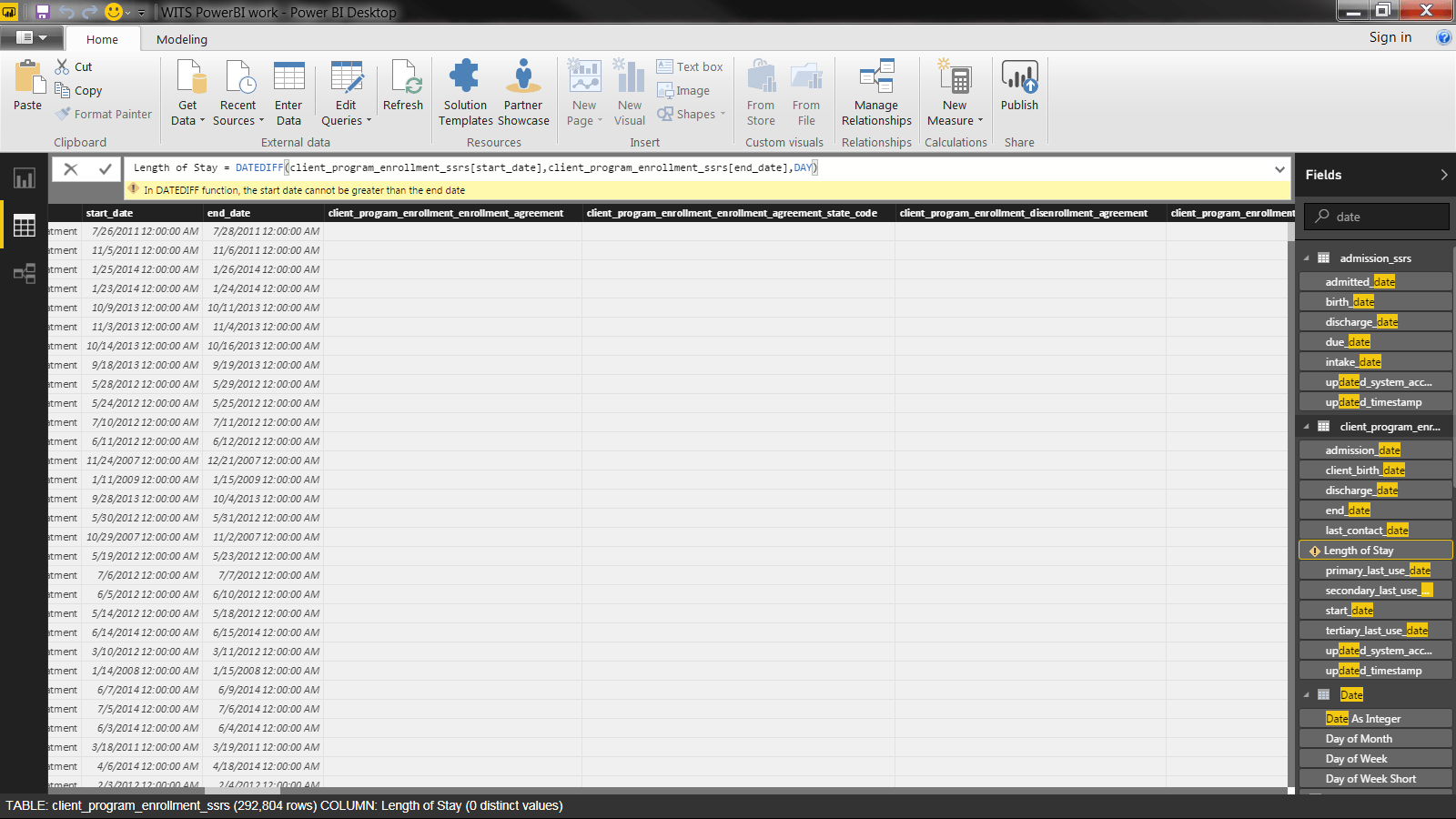Select the last_contact_date field
1456x819 pixels.
(x=1375, y=531)
